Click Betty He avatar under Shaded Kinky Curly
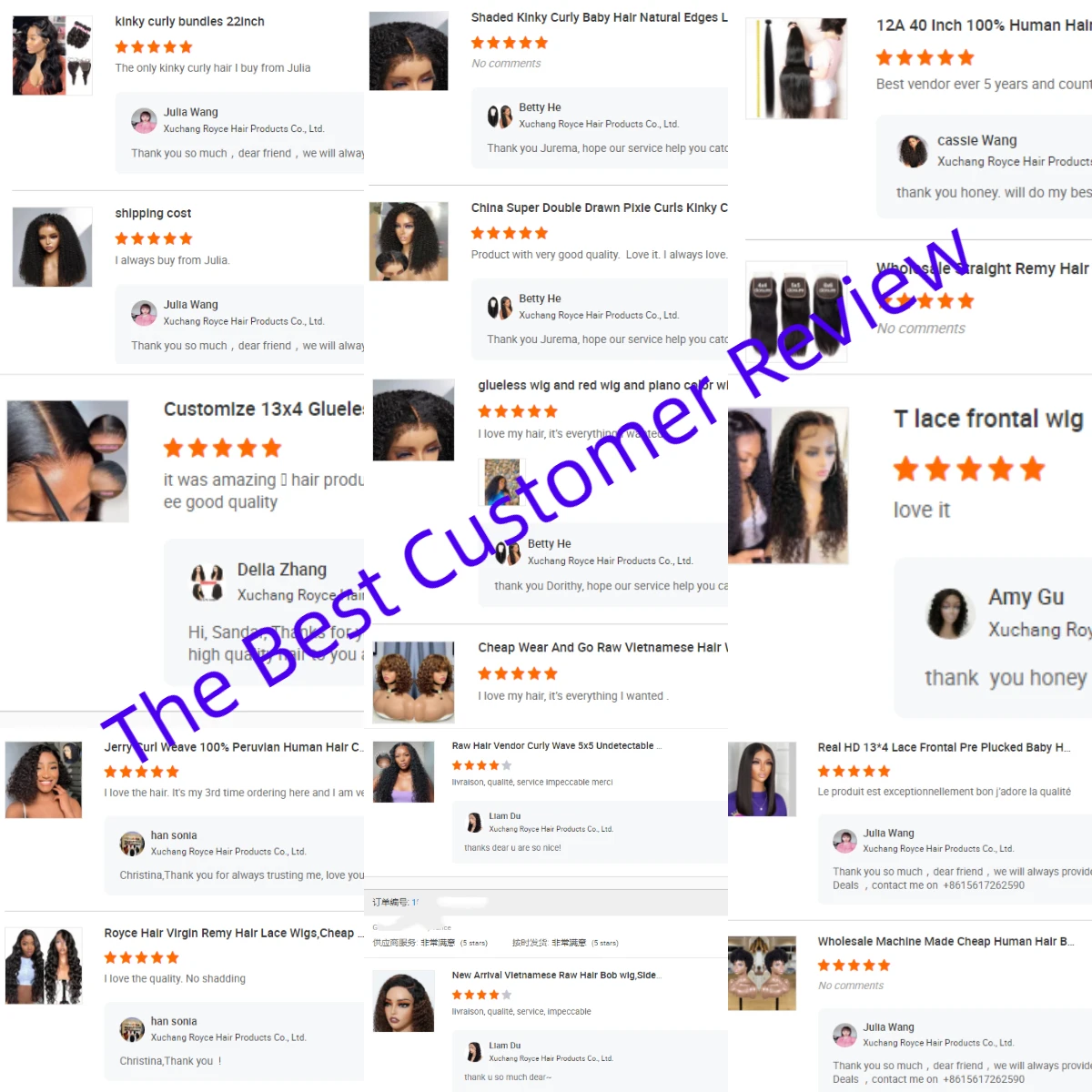Image resolution: width=1092 pixels, height=1092 pixels. pos(500,116)
